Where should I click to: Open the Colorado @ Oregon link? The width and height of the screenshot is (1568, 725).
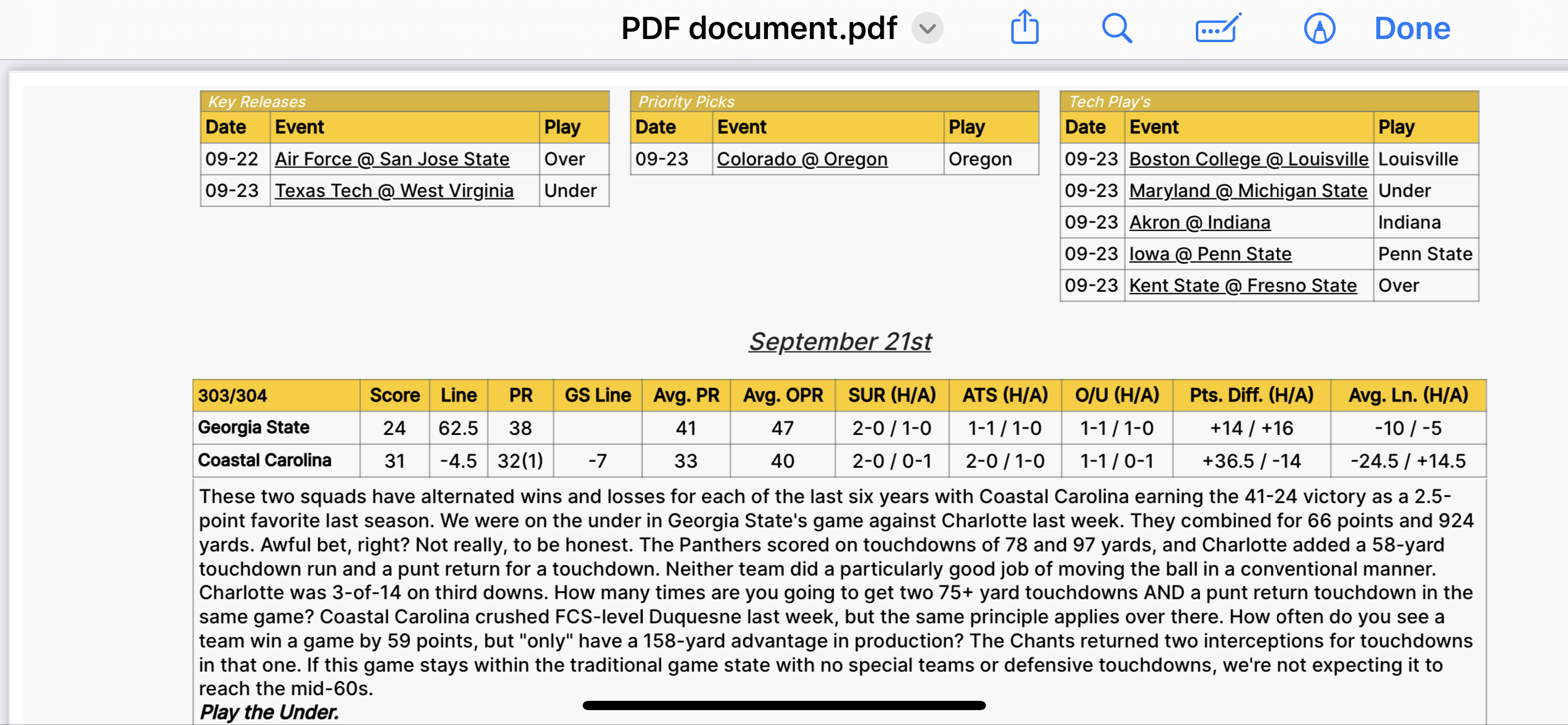point(802,159)
